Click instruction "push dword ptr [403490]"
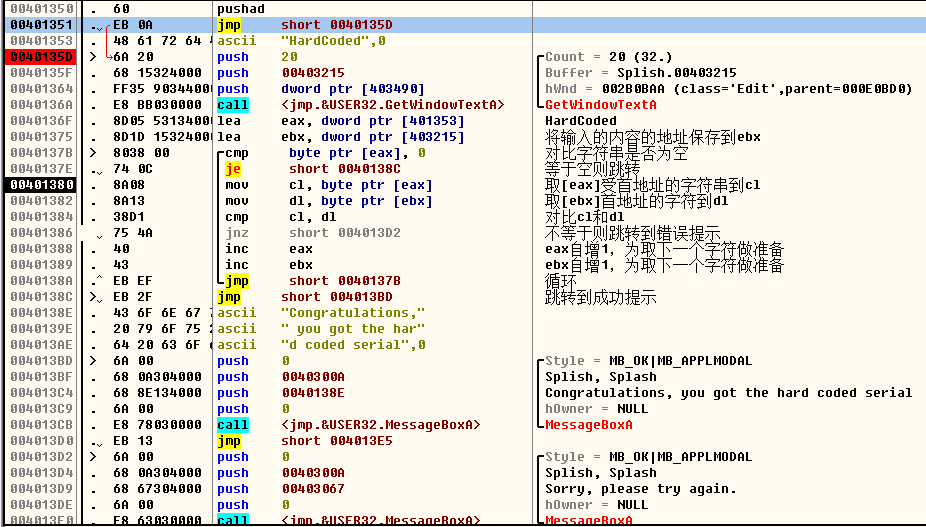The width and height of the screenshot is (926, 527). (x=321, y=89)
